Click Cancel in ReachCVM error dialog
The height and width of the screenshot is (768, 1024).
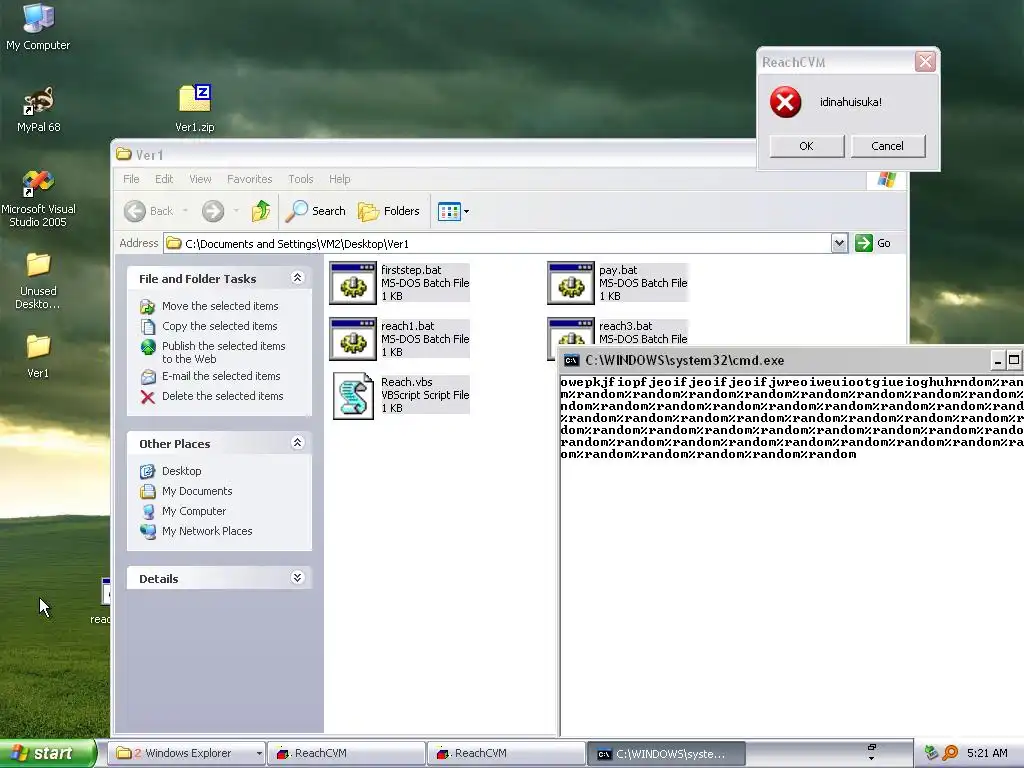coord(888,146)
